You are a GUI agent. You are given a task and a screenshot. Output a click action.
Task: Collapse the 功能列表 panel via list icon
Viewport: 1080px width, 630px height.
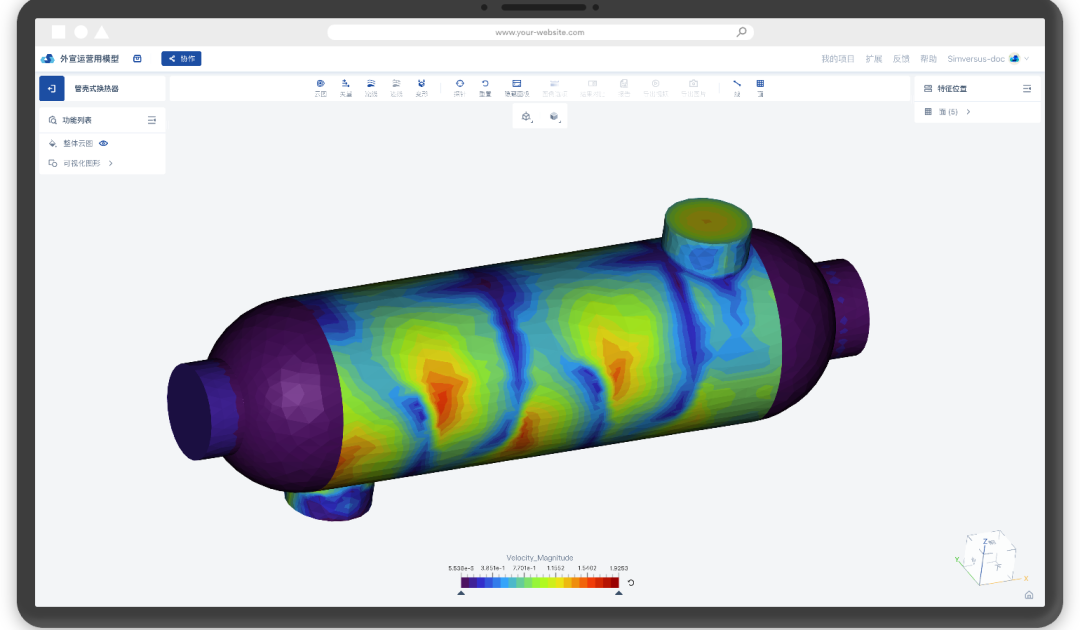pyautogui.click(x=152, y=120)
